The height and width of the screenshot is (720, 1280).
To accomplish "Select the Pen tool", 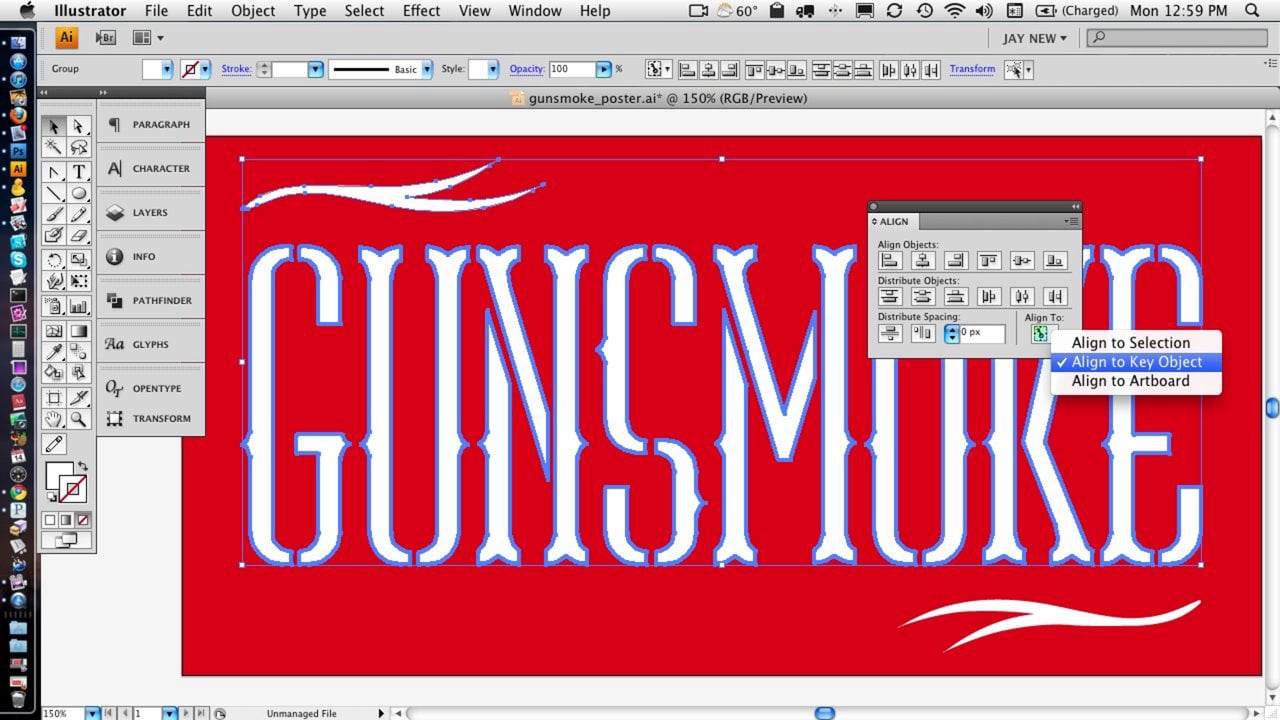I will (x=54, y=172).
